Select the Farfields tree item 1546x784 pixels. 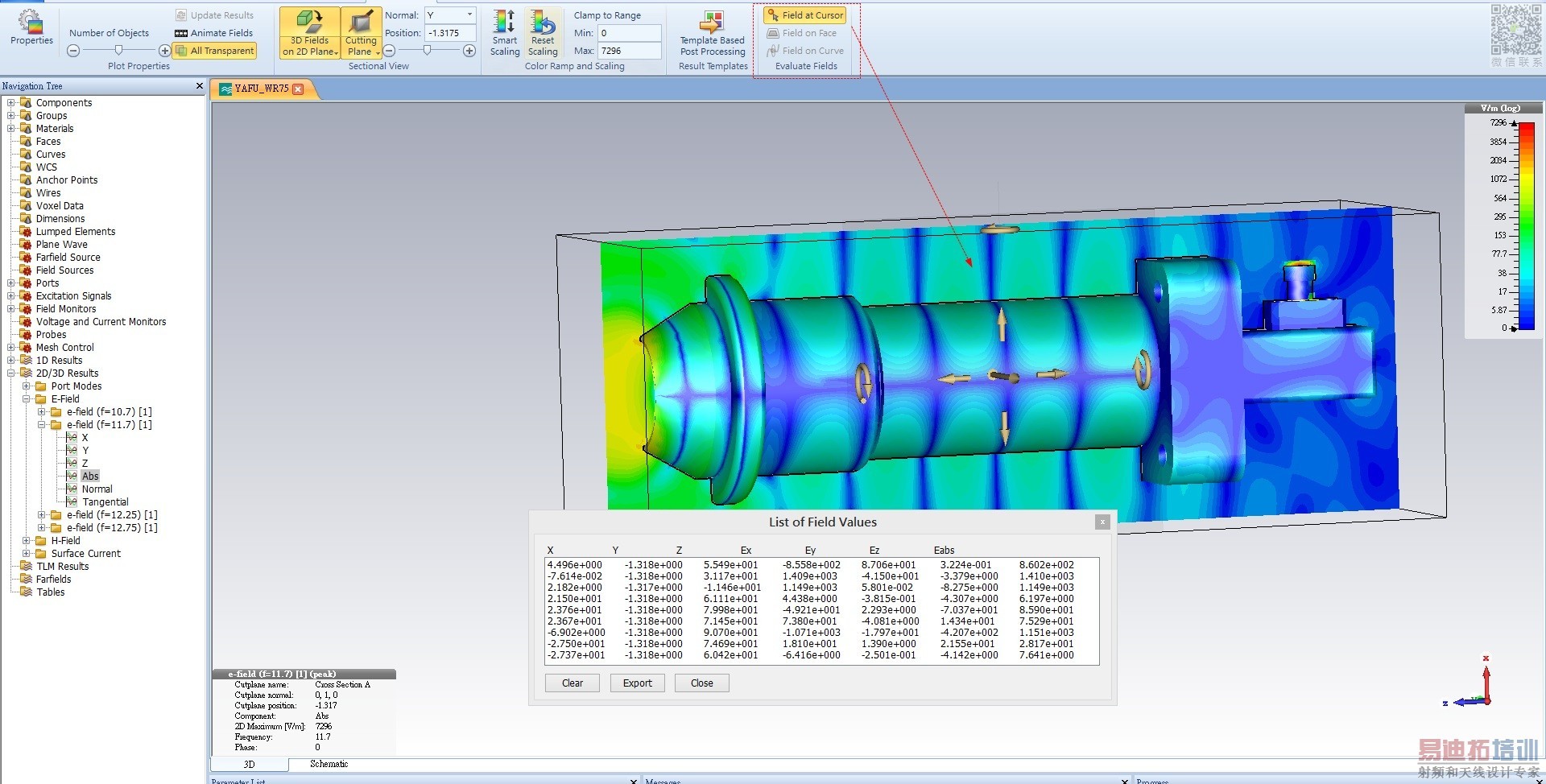tap(53, 580)
